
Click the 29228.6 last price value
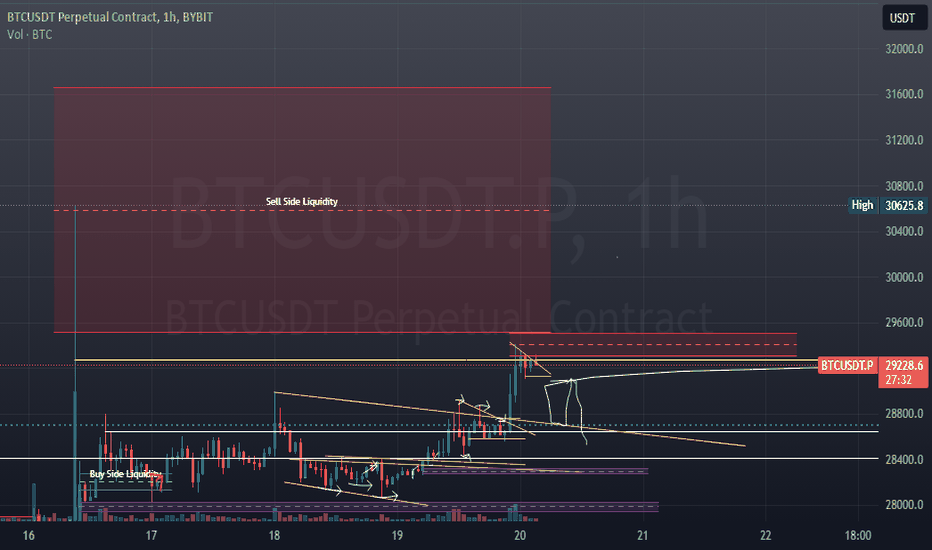click(904, 365)
